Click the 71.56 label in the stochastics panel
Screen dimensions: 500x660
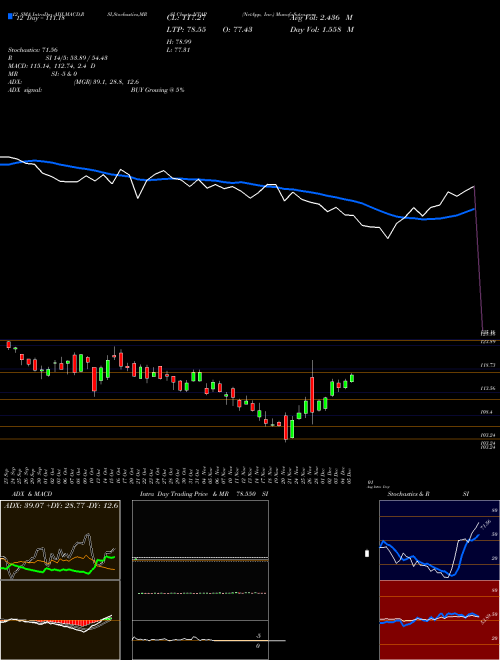(x=486, y=525)
